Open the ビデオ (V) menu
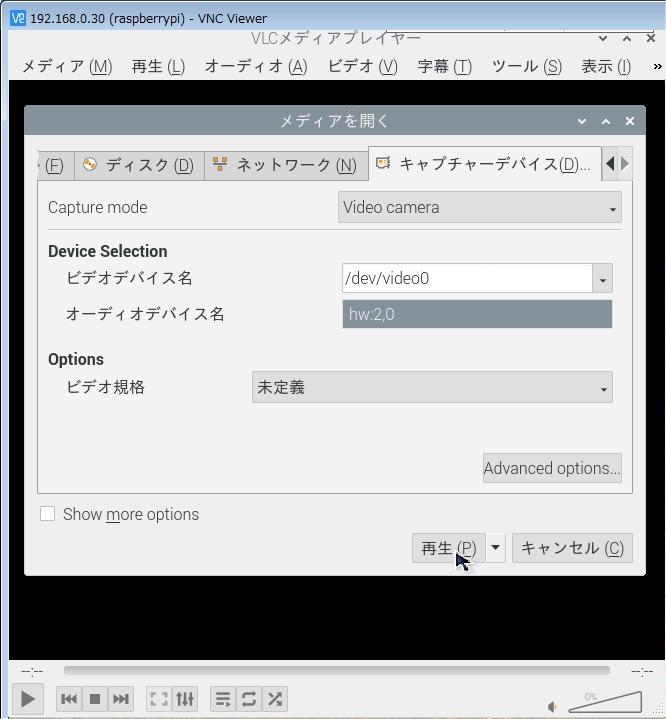 (x=362, y=66)
